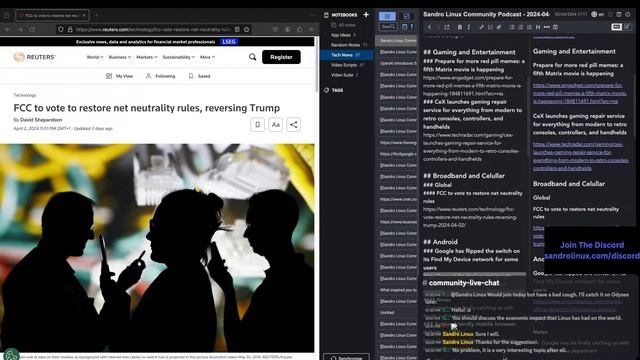The height and width of the screenshot is (360, 640).
Task: Open note in external editor icon
Action: tap(447, 27)
